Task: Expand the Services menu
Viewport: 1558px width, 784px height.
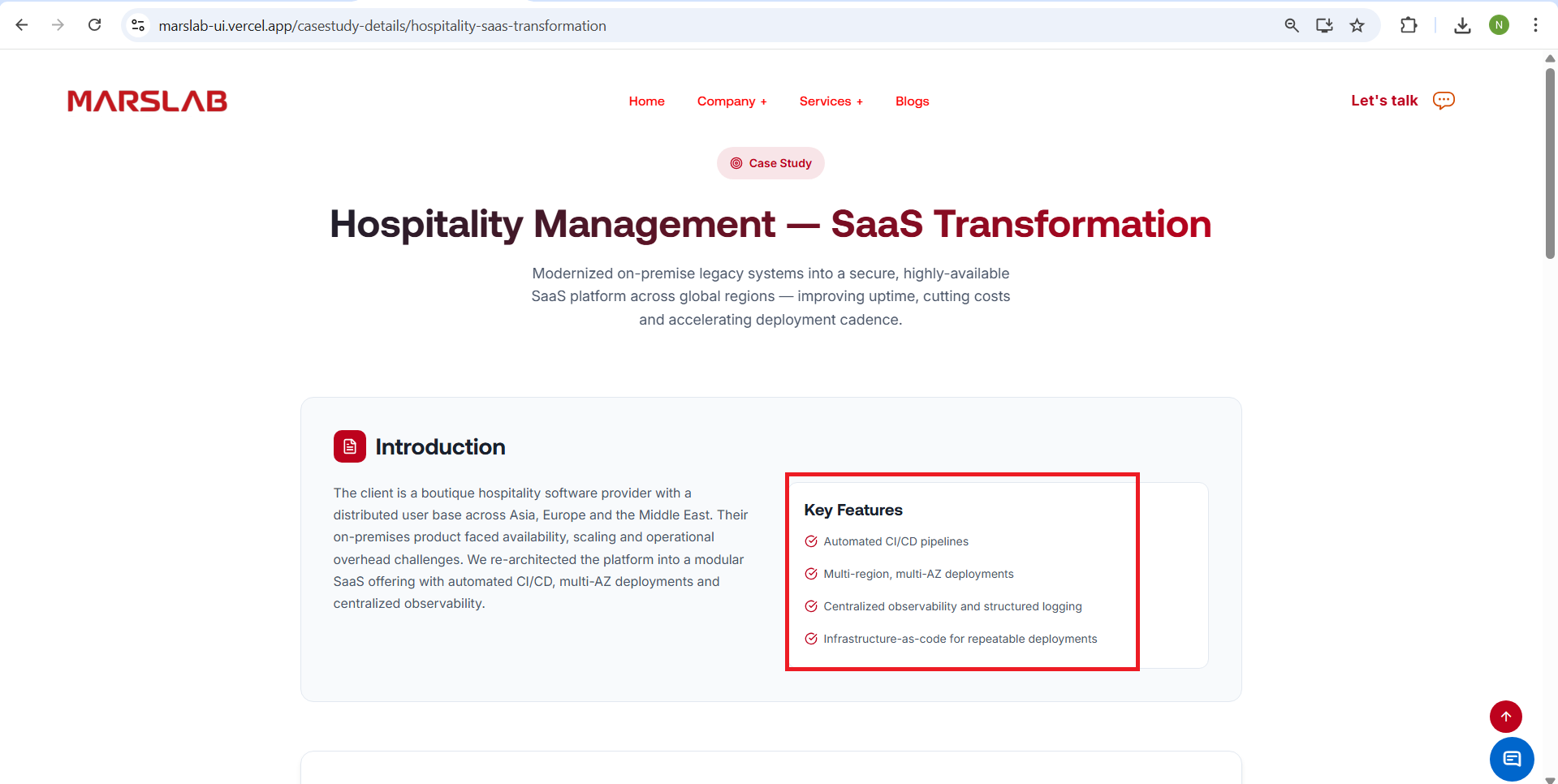Action: [831, 101]
